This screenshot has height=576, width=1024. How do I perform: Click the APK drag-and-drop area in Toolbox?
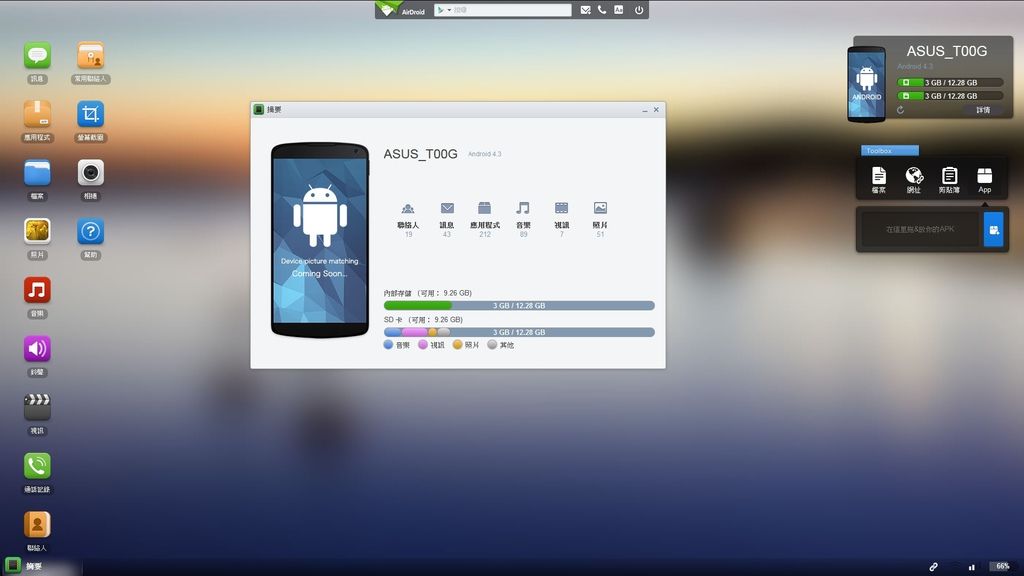tap(920, 229)
